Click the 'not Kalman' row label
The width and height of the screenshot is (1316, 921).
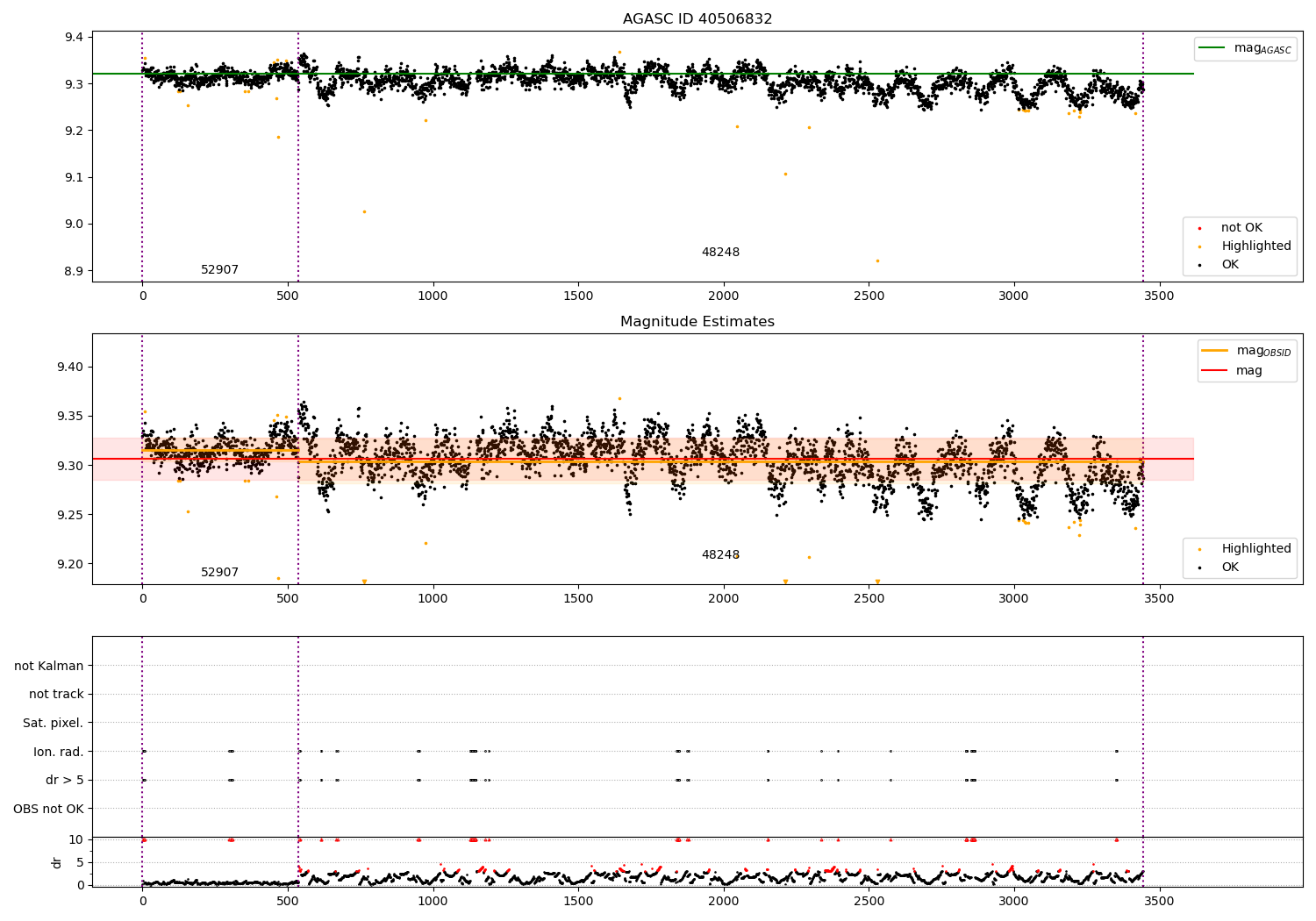click(x=49, y=667)
